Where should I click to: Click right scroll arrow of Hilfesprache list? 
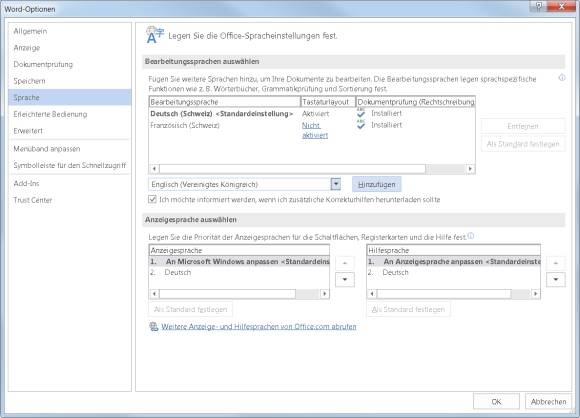[x=536, y=294]
